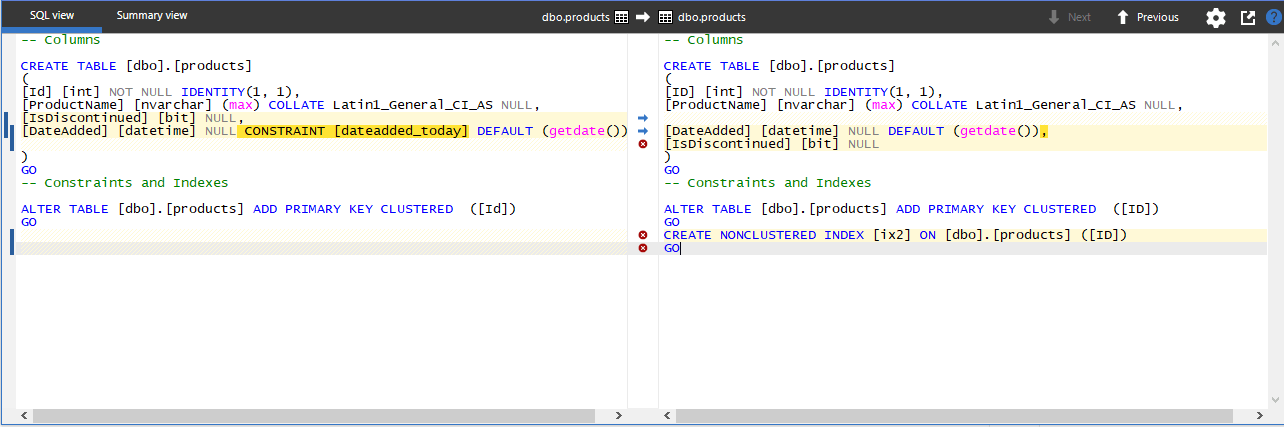Switch to the Summary view tab
The width and height of the screenshot is (1284, 427).
[x=151, y=16]
